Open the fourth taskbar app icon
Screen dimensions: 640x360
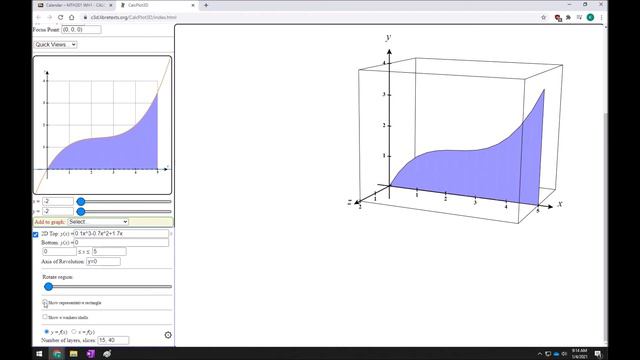[107, 353]
